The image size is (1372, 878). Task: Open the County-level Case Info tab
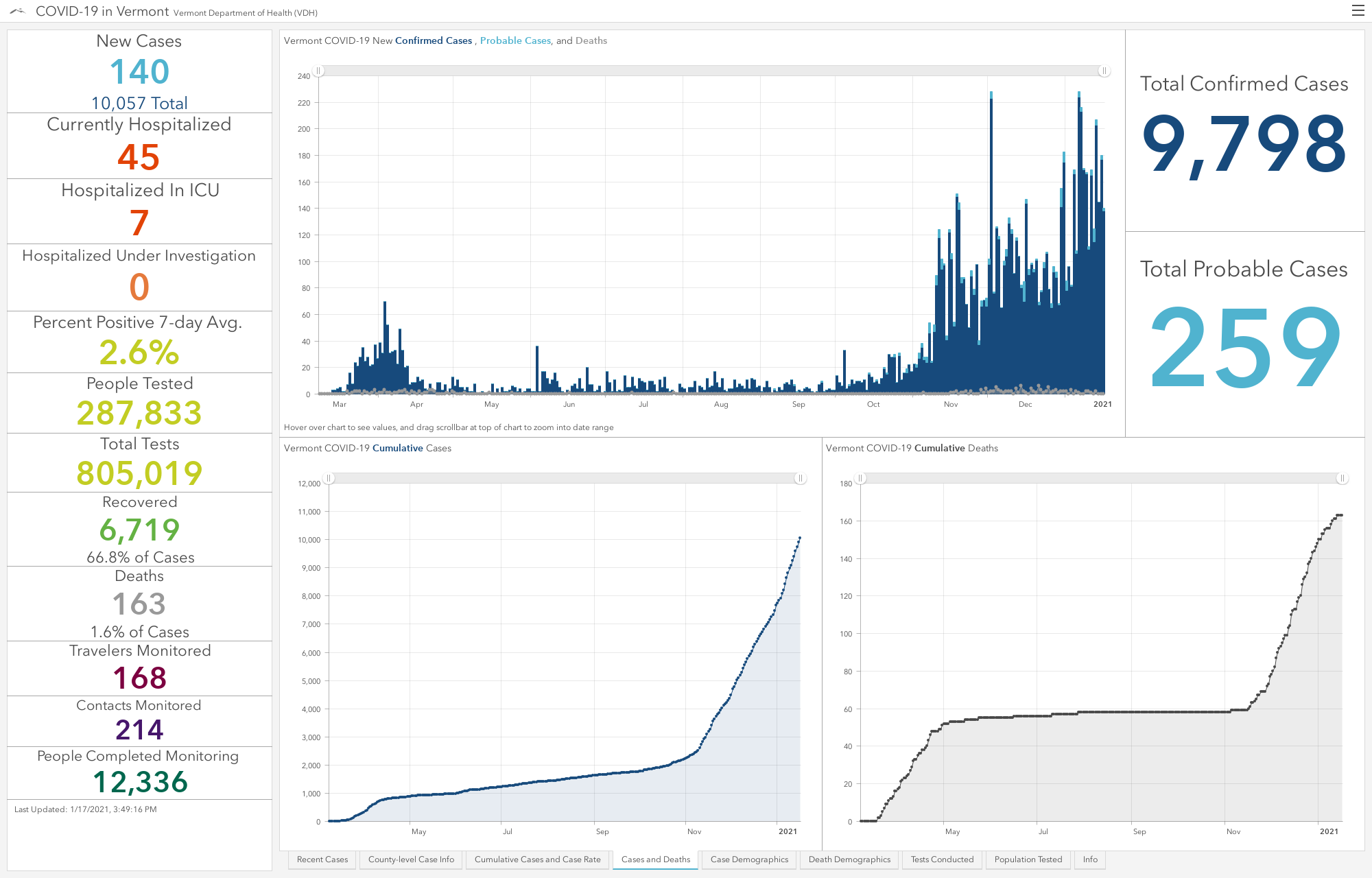click(411, 859)
